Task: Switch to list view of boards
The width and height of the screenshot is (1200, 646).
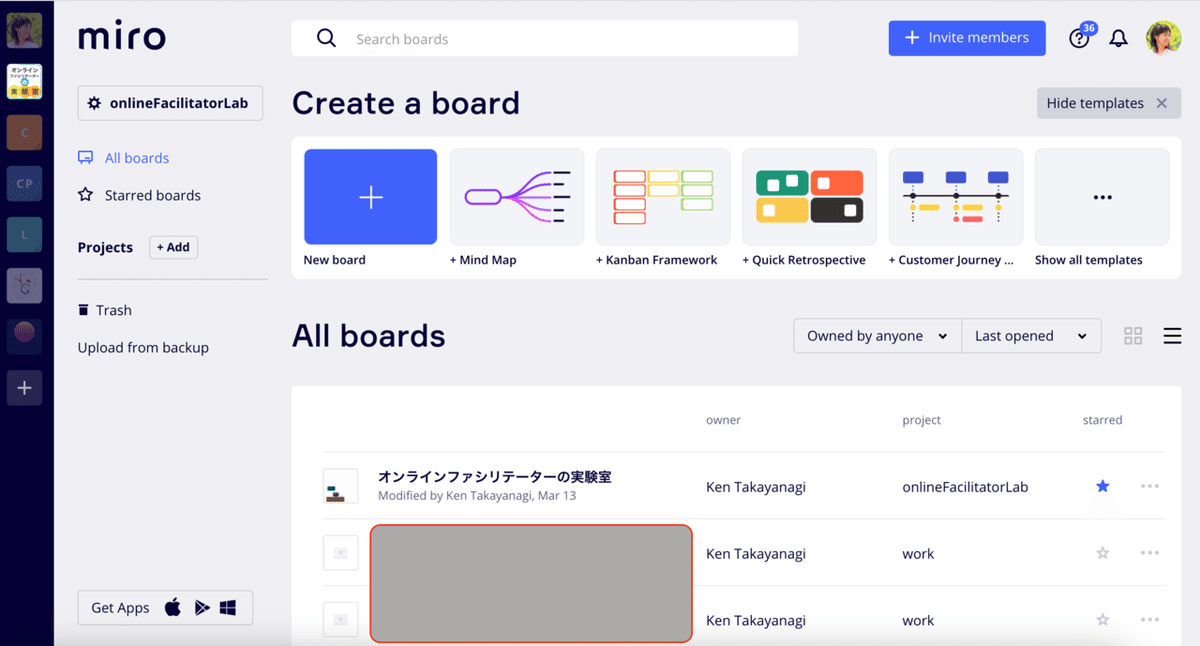Action: pyautogui.click(x=1173, y=336)
